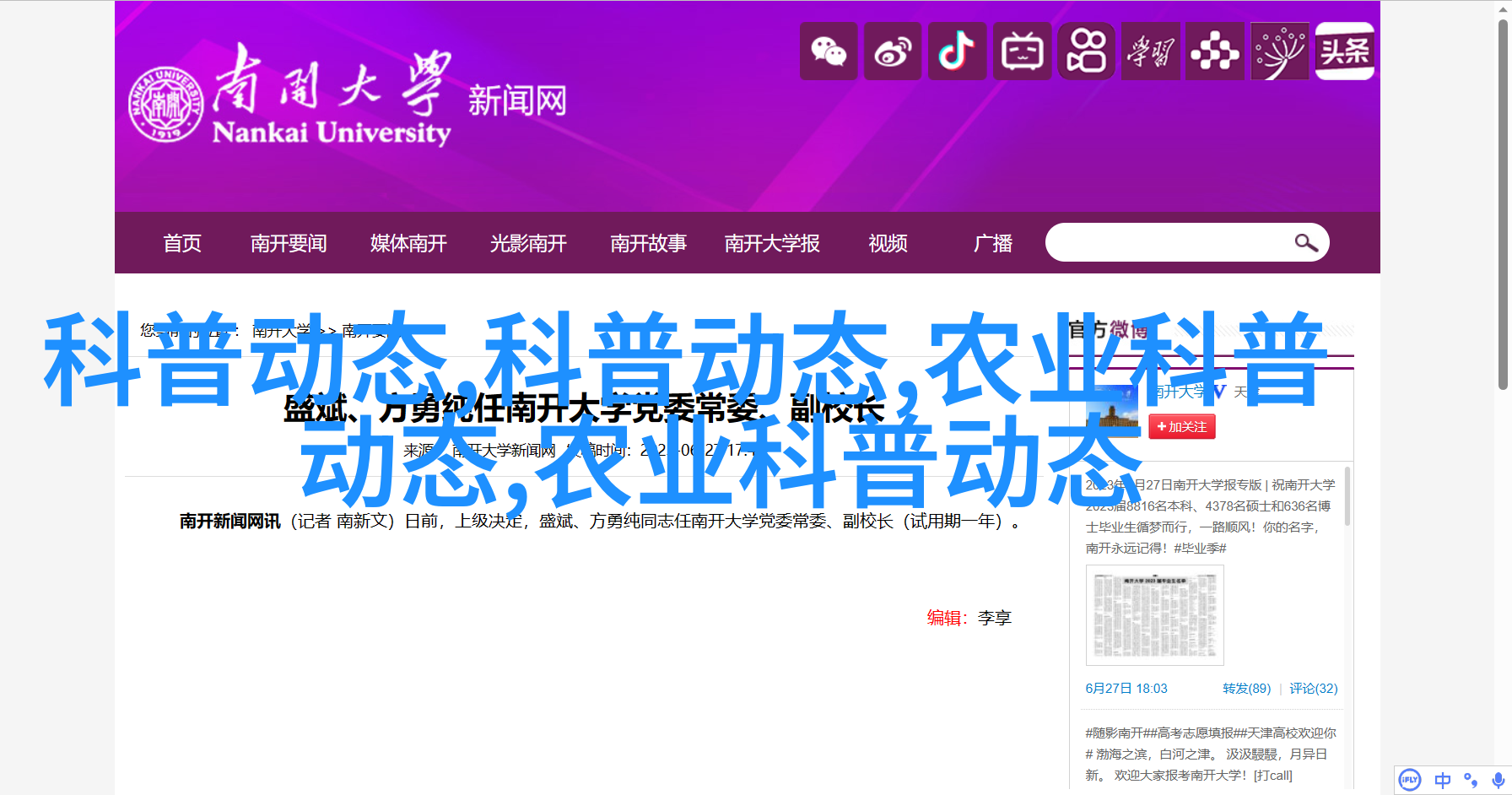This screenshot has height=795, width=1512.
Task: Click the red 加关注 follow button
Action: (x=1181, y=427)
